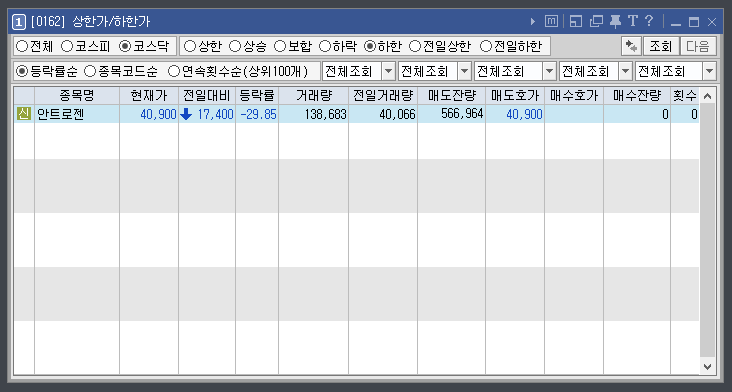Click the 횟수 column header
Image resolution: width=732 pixels, height=392 pixels.
click(685, 96)
